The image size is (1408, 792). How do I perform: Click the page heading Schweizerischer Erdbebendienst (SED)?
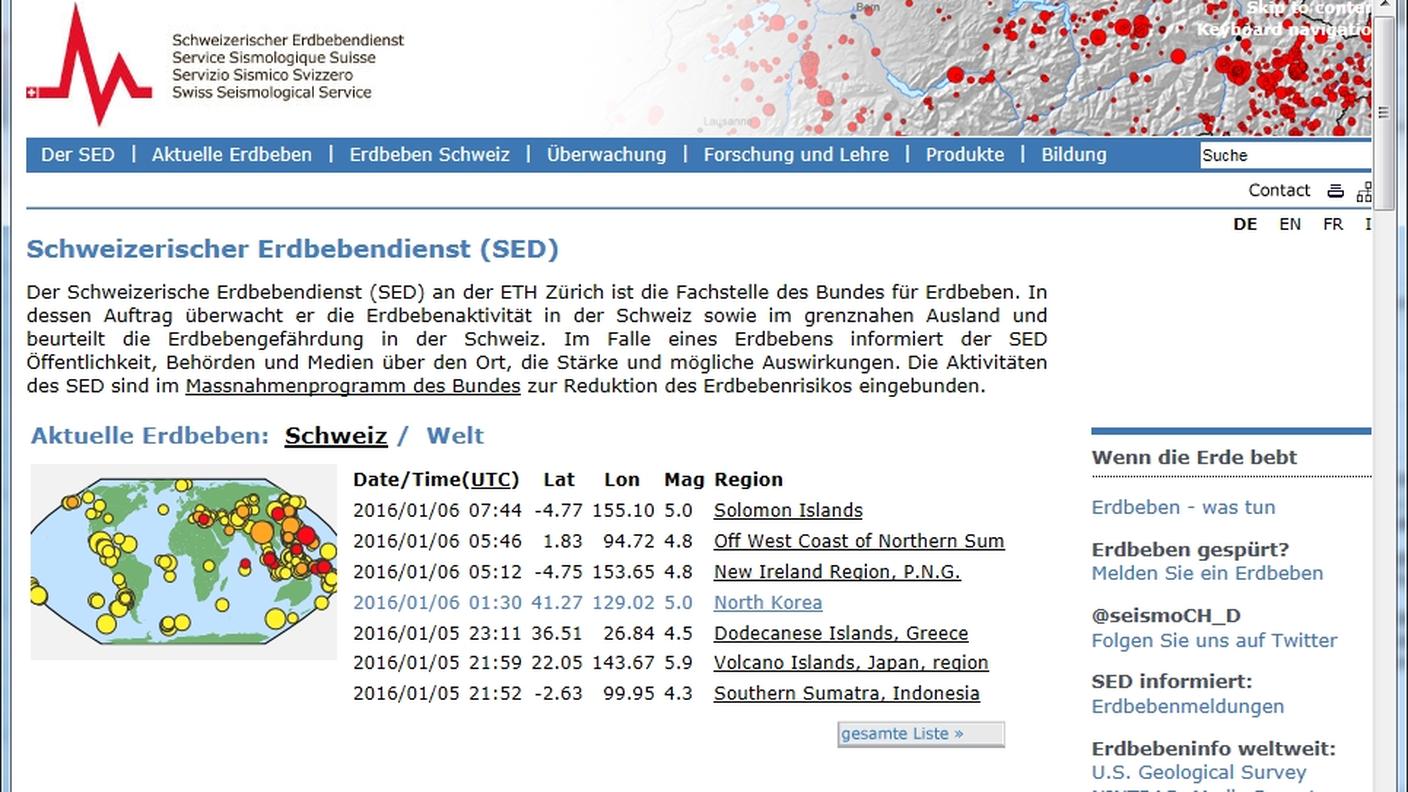pos(292,249)
